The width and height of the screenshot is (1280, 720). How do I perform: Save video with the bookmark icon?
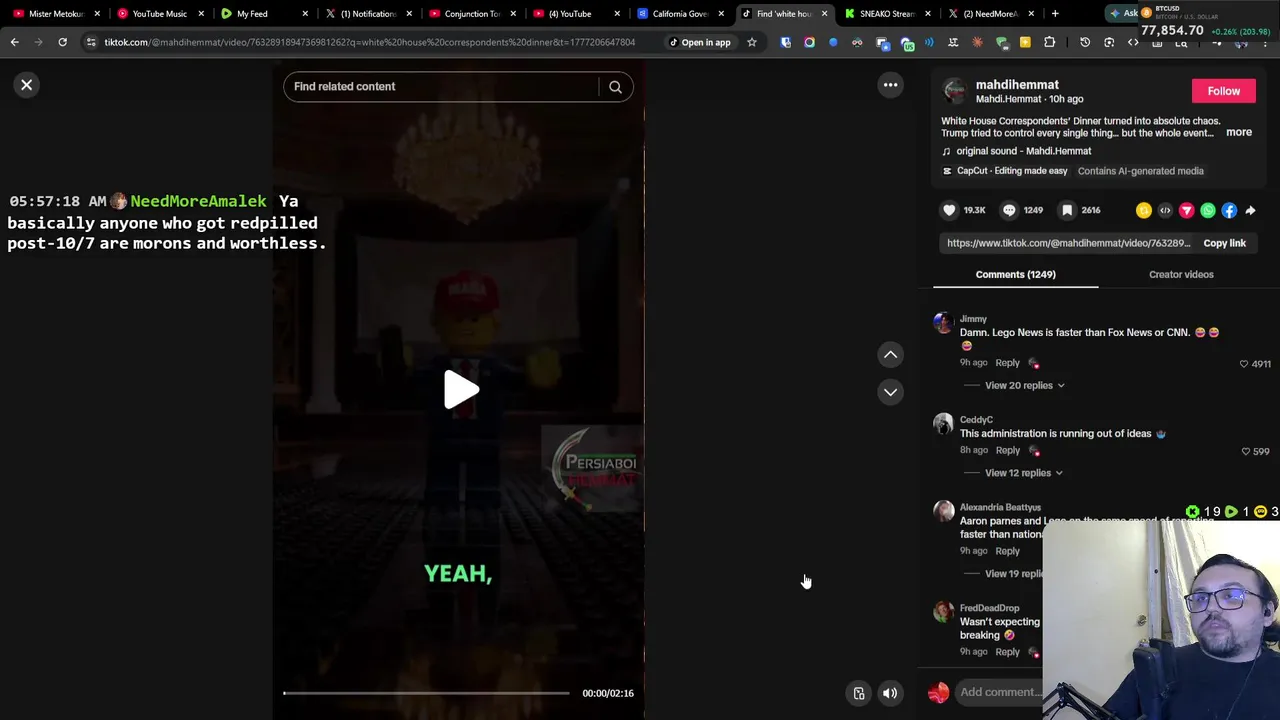(1067, 210)
